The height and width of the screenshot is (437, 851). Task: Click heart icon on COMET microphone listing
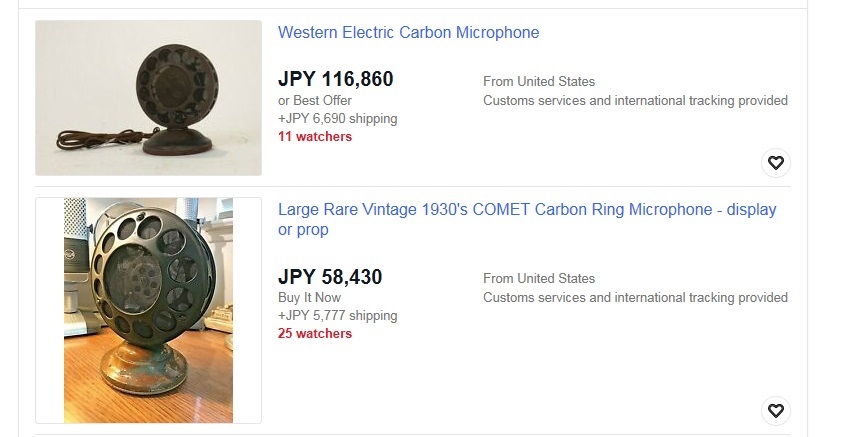pyautogui.click(x=776, y=411)
